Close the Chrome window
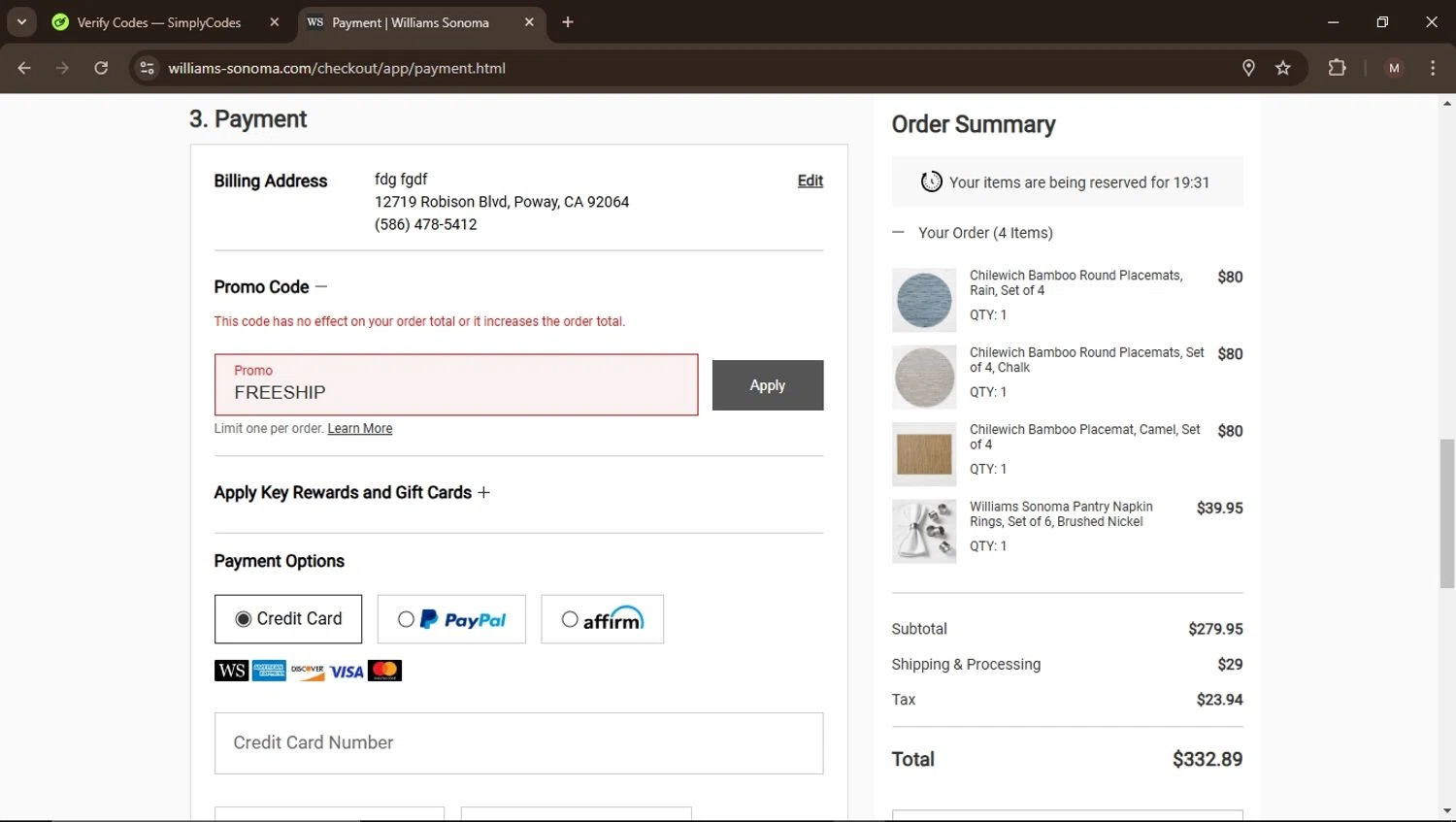This screenshot has height=822, width=1456. pos(1432,22)
